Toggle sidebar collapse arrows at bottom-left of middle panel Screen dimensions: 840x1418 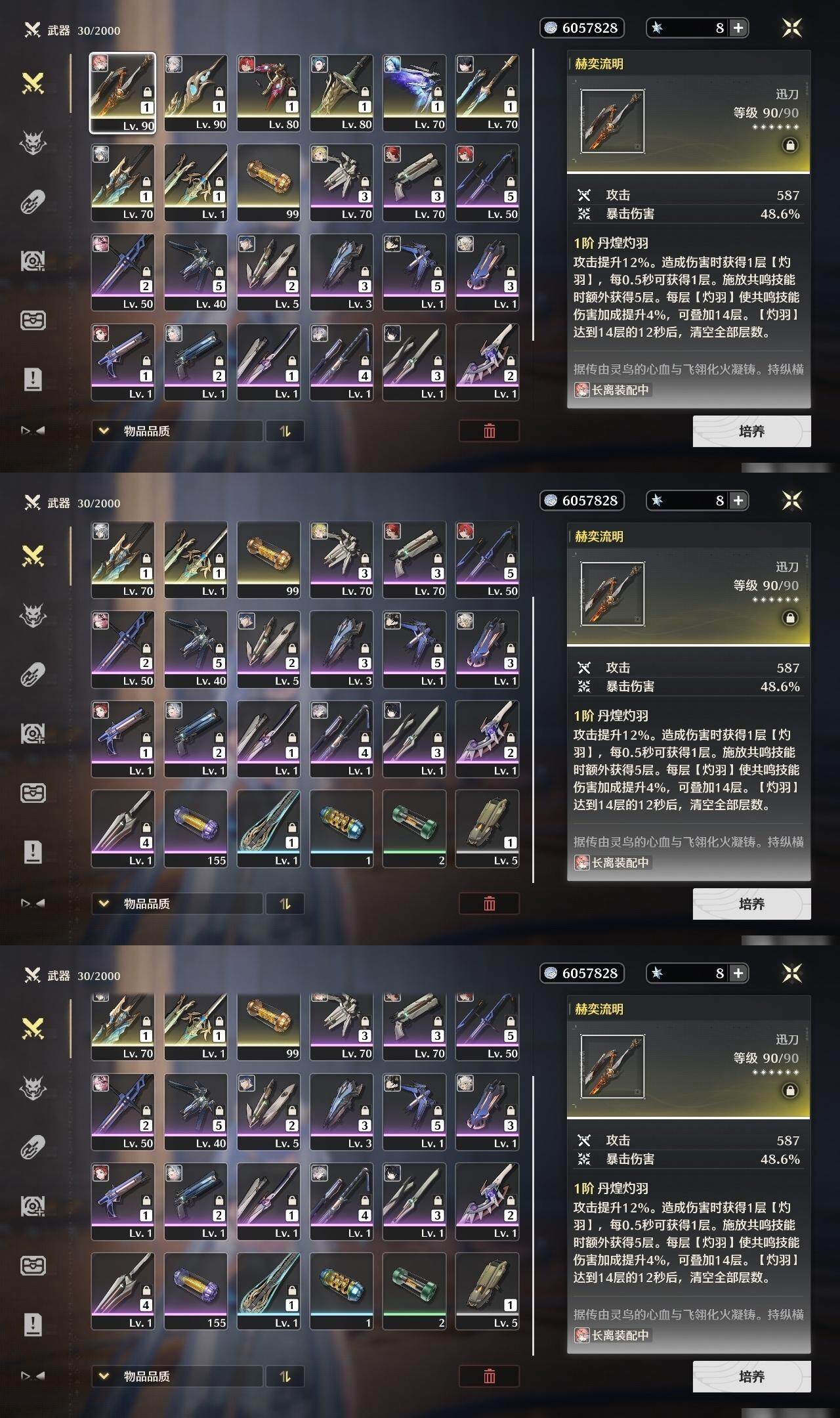coord(33,903)
